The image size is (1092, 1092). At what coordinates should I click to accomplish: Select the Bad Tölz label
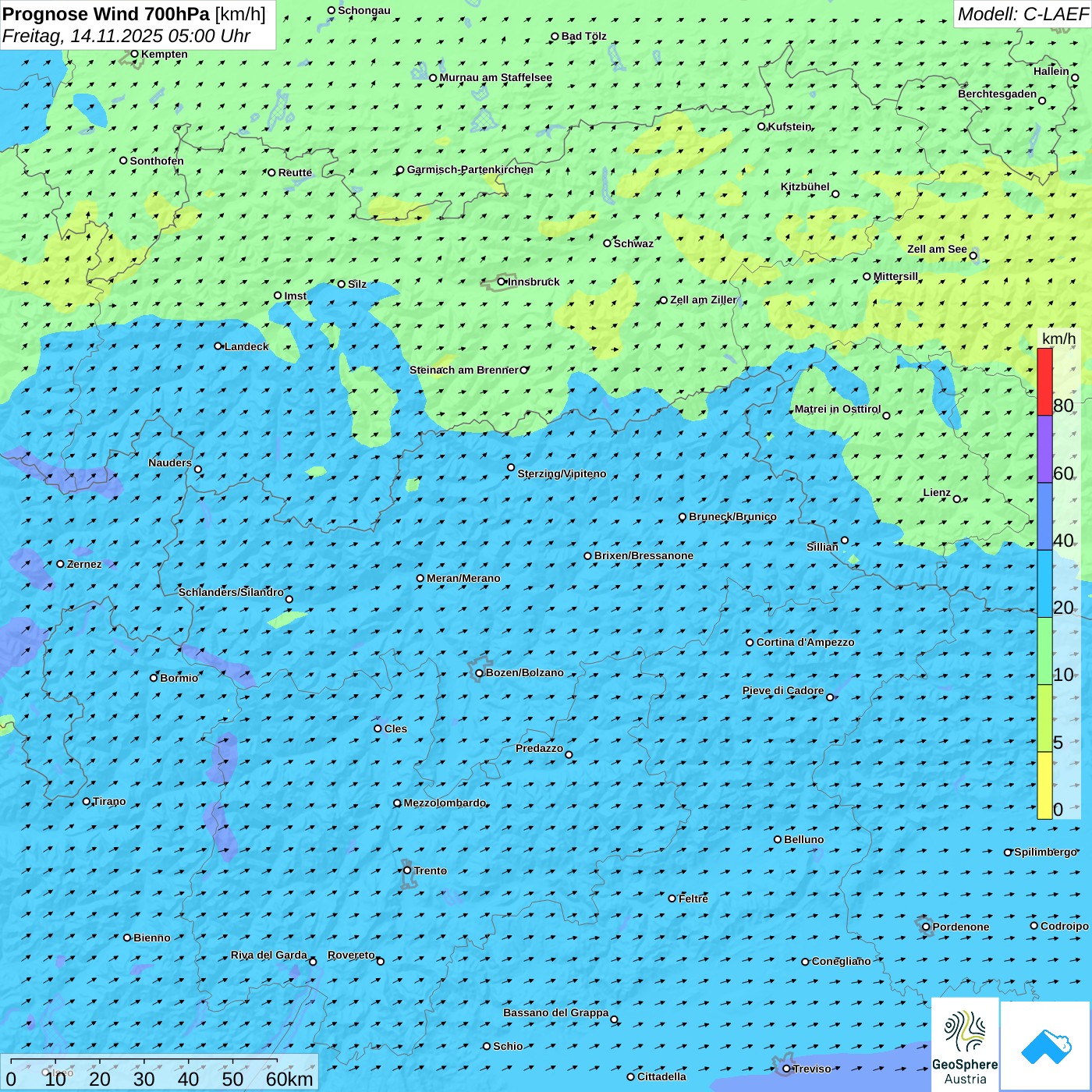click(x=583, y=36)
